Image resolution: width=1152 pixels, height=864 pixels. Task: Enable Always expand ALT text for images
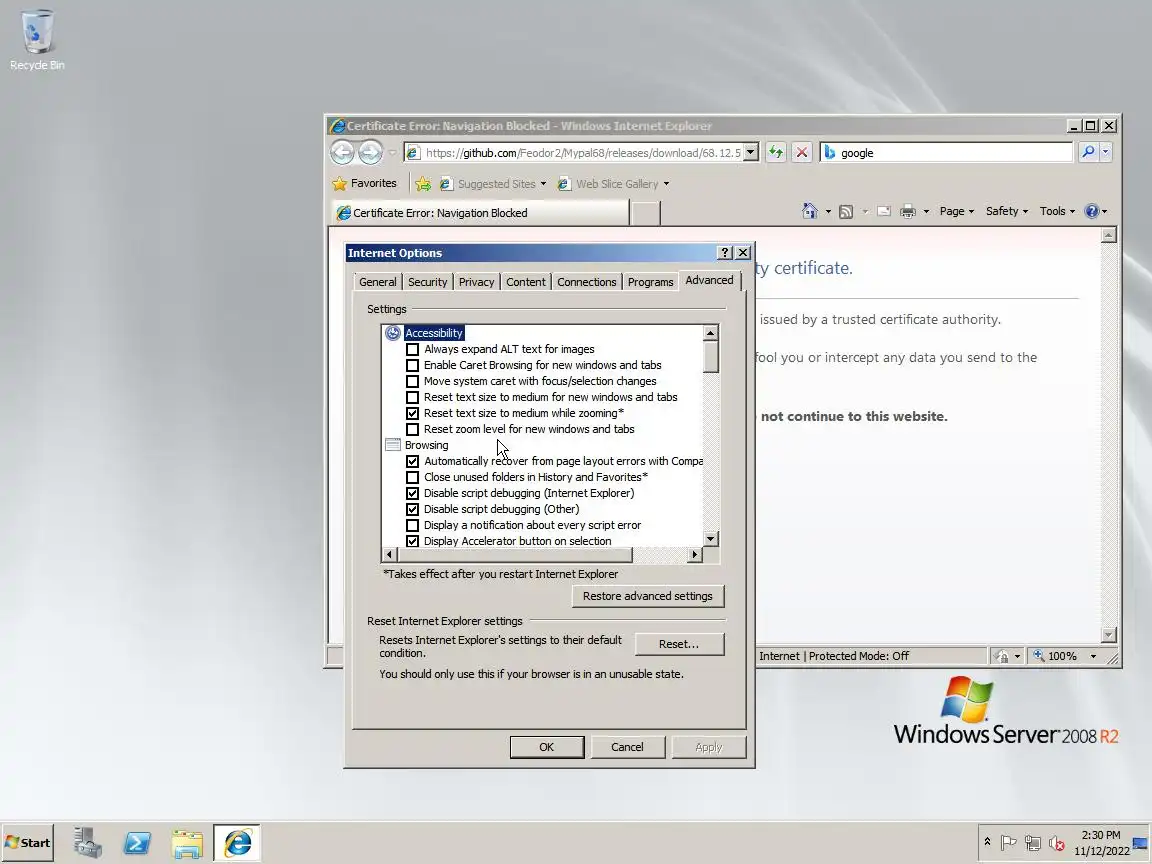click(412, 349)
